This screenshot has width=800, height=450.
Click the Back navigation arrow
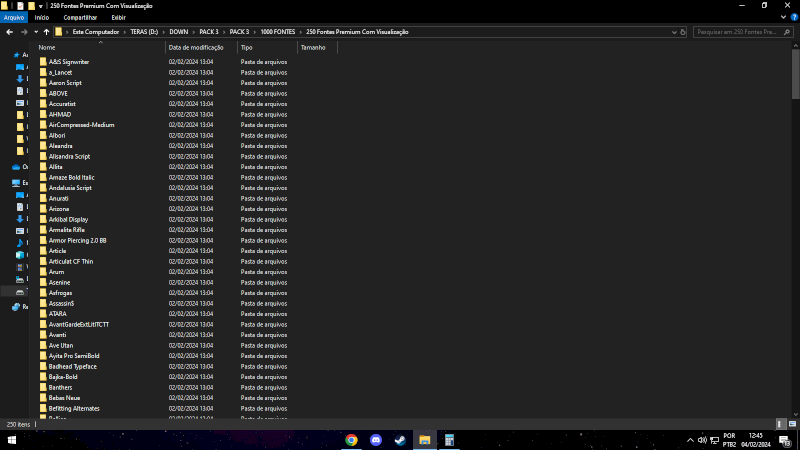tap(9, 32)
